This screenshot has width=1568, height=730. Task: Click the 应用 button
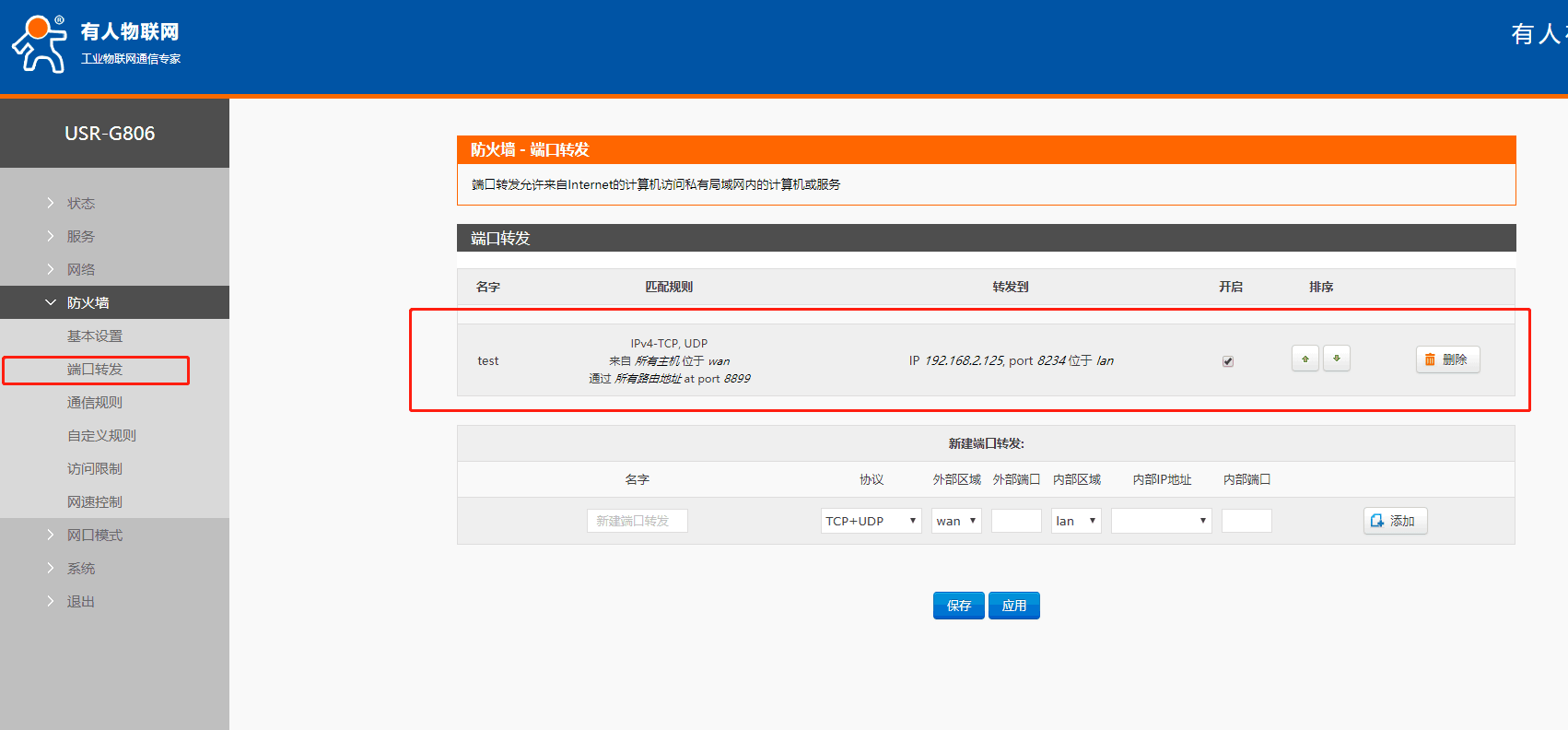tap(1013, 606)
